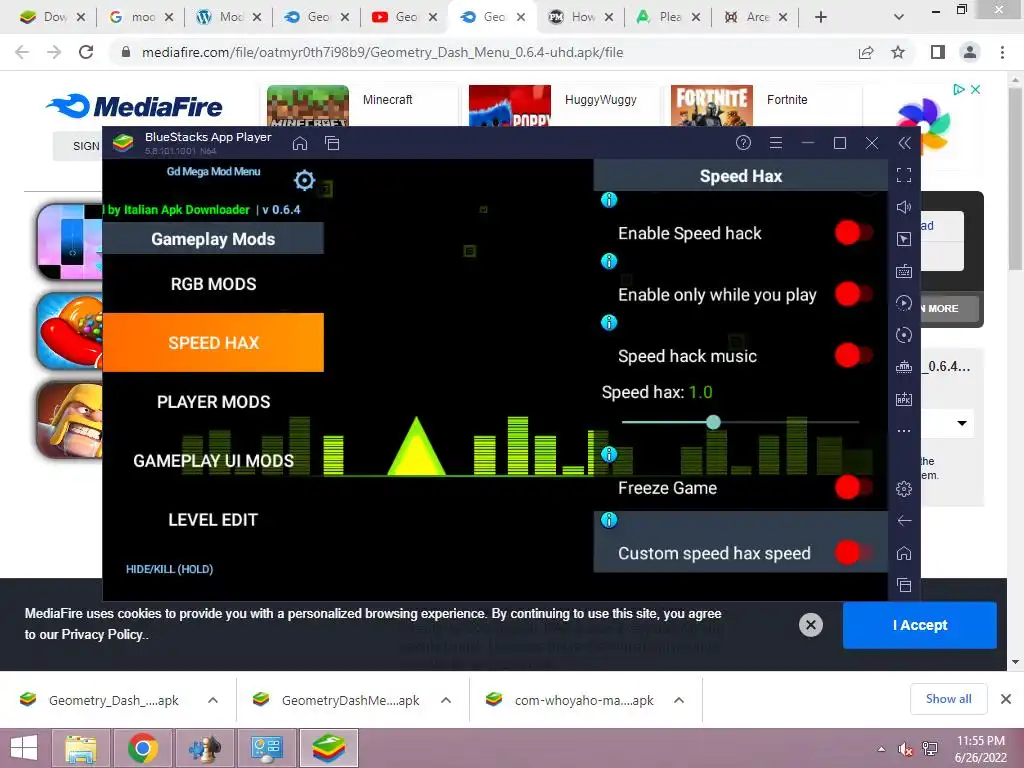Image resolution: width=1024 pixels, height=768 pixels.
Task: Show more BlueStacks sidebar tools (three dots)
Action: 904,431
